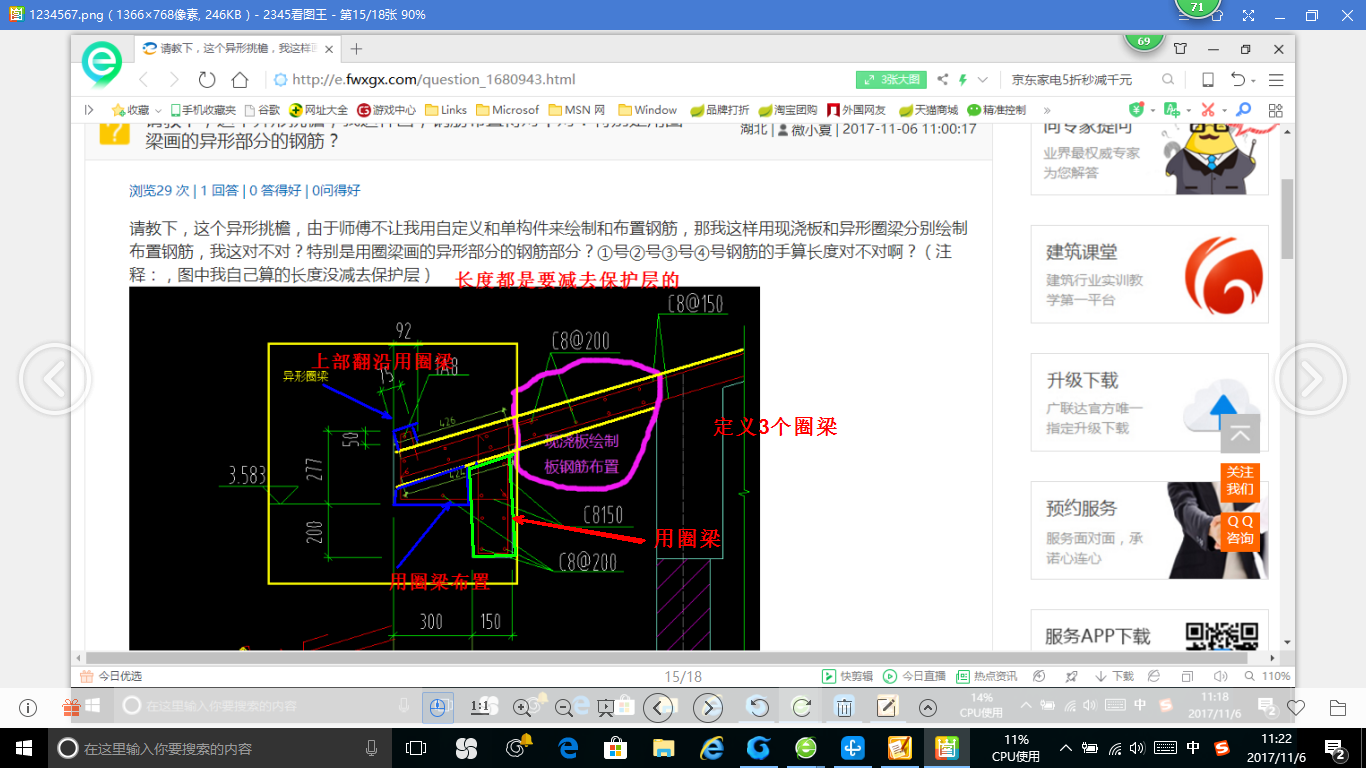
Task: Click green 3张大图 button in address bar
Action: click(891, 80)
